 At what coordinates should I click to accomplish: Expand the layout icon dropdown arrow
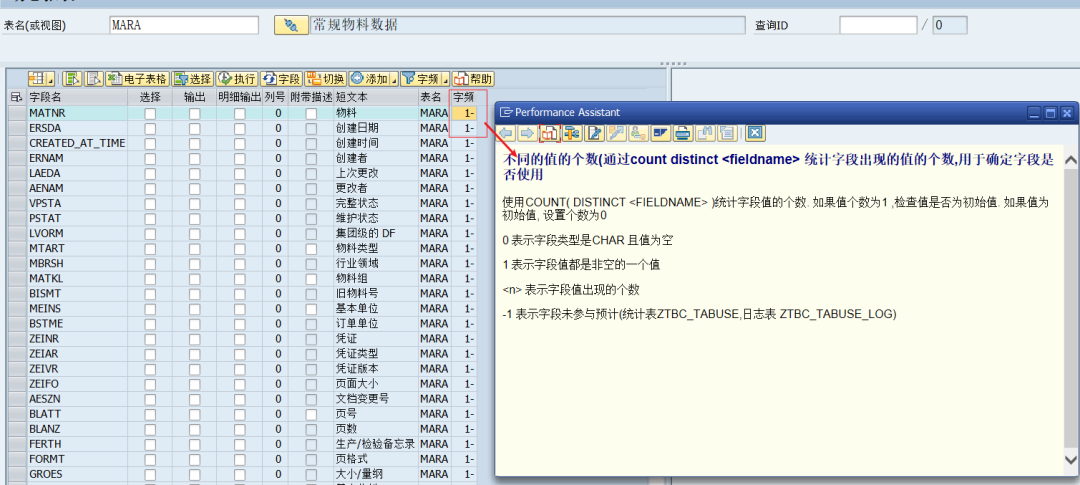(x=51, y=79)
